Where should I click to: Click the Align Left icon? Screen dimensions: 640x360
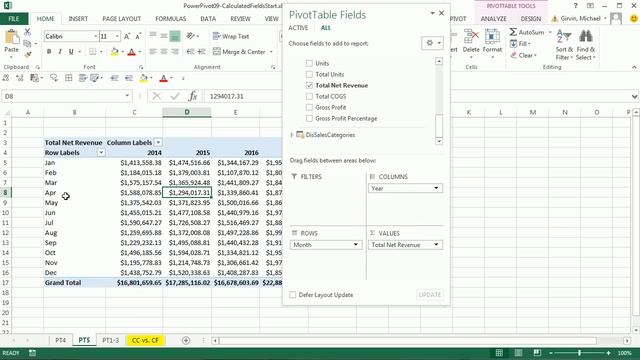(x=153, y=52)
